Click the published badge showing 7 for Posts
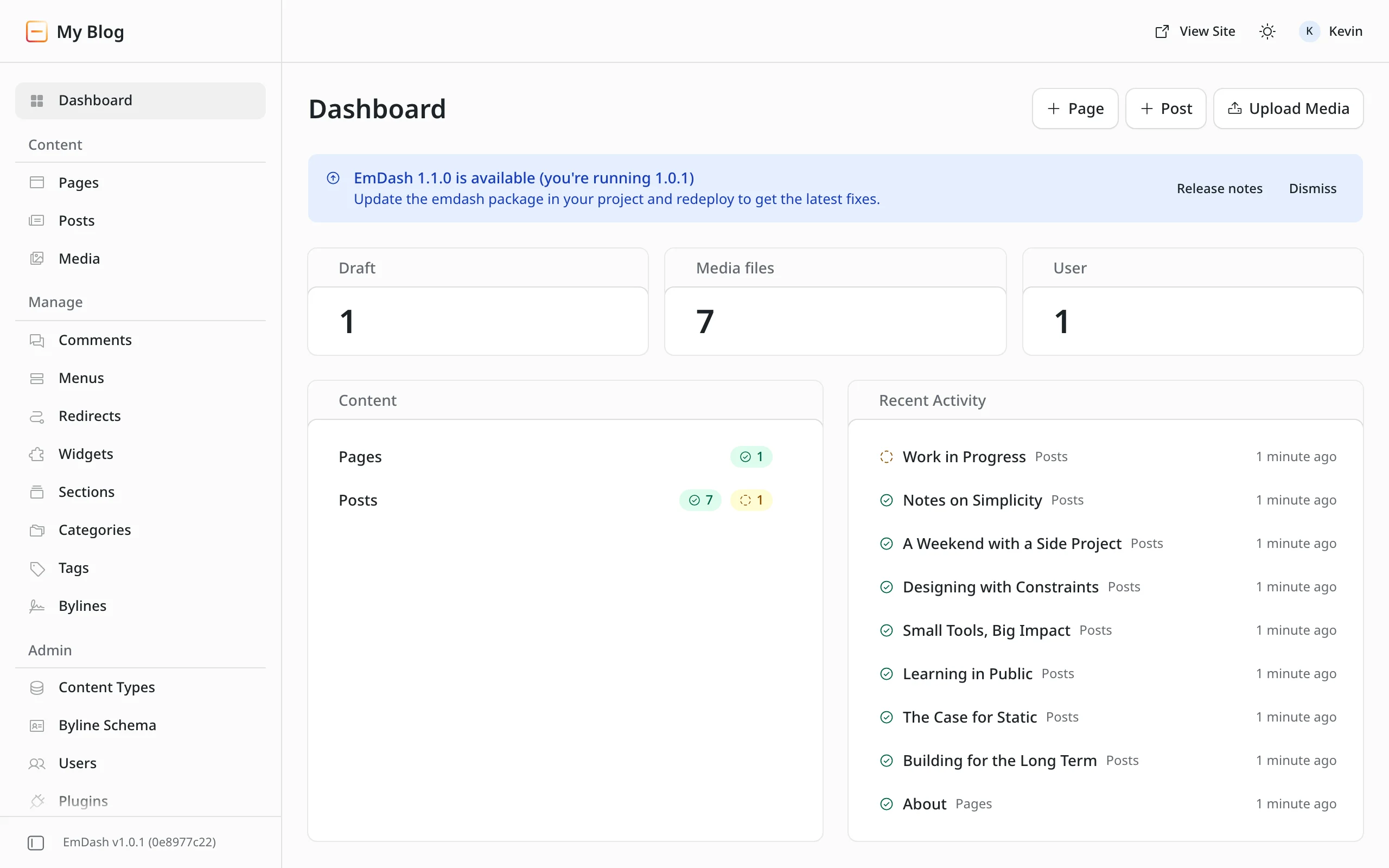The height and width of the screenshot is (868, 1389). (x=700, y=500)
